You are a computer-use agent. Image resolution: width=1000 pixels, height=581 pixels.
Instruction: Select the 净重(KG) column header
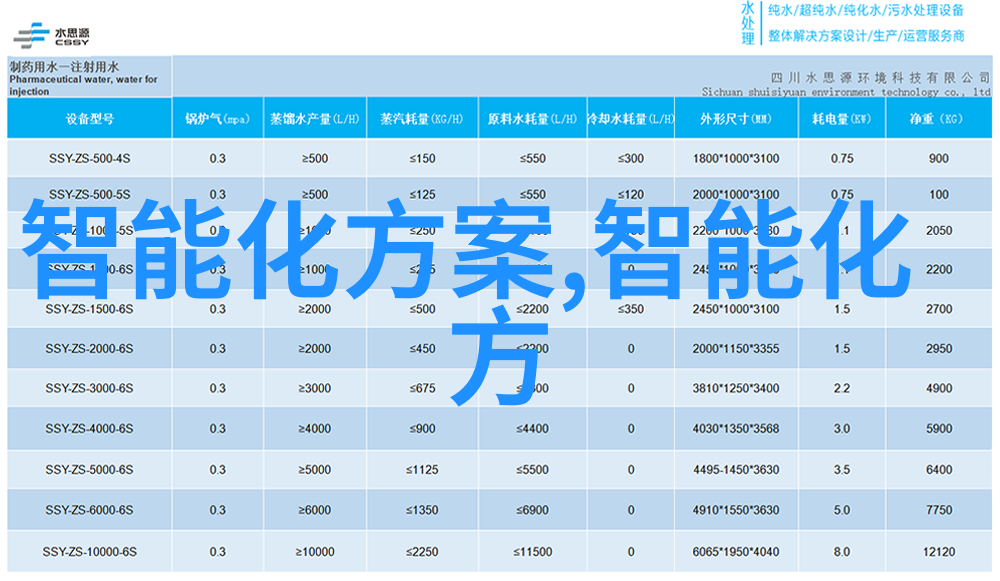coord(938,119)
